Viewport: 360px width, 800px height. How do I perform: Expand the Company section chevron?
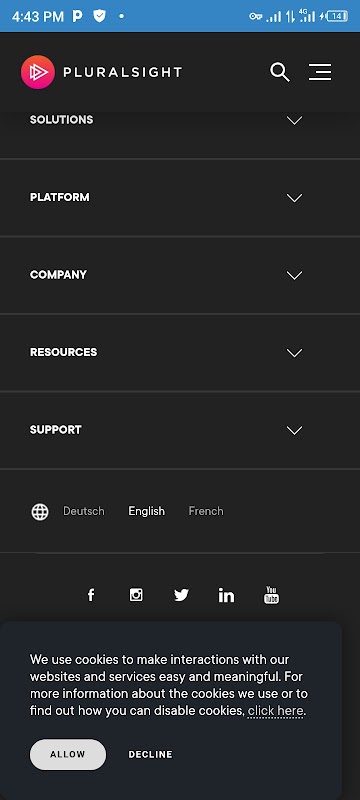294,276
